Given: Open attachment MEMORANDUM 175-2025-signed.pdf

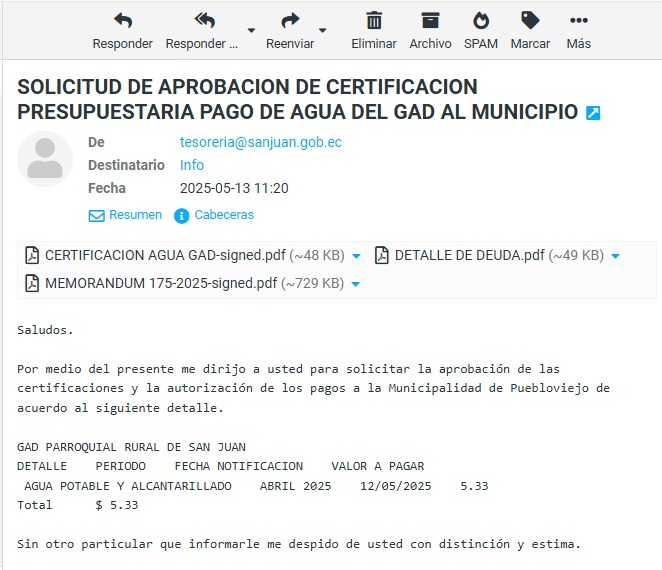Looking at the screenshot, I should pyautogui.click(x=160, y=283).
